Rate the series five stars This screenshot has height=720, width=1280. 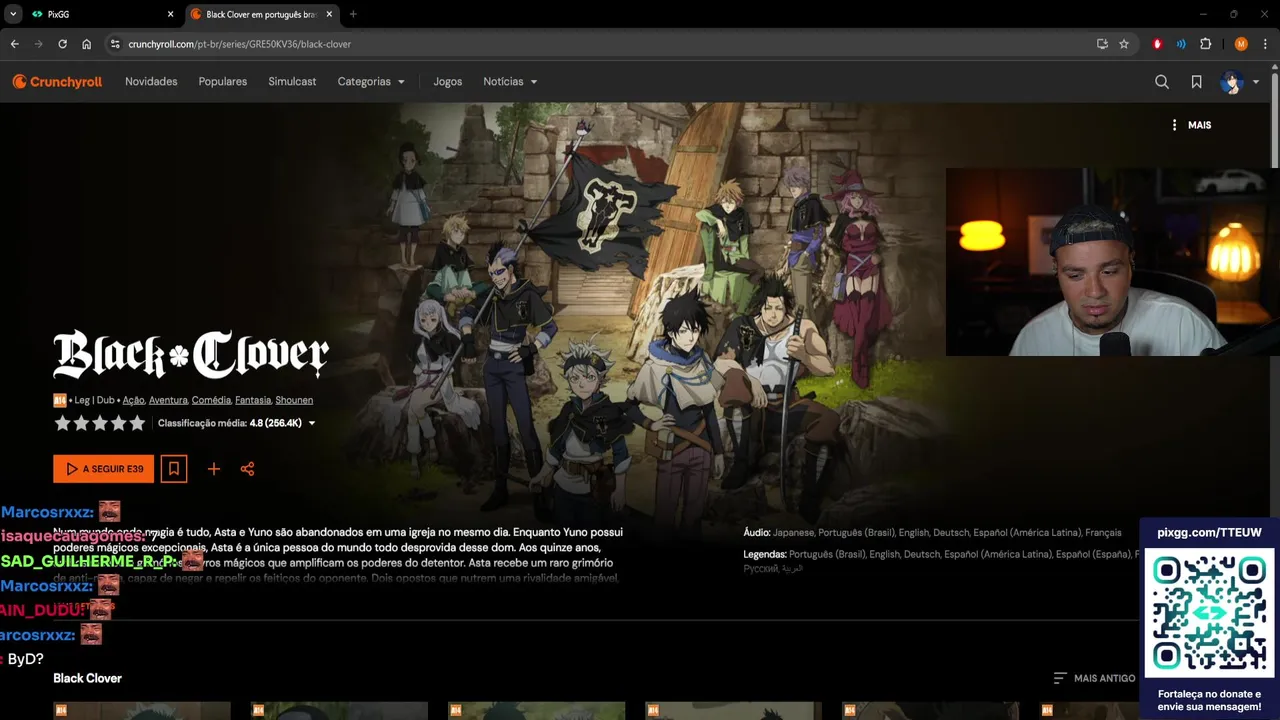137,423
